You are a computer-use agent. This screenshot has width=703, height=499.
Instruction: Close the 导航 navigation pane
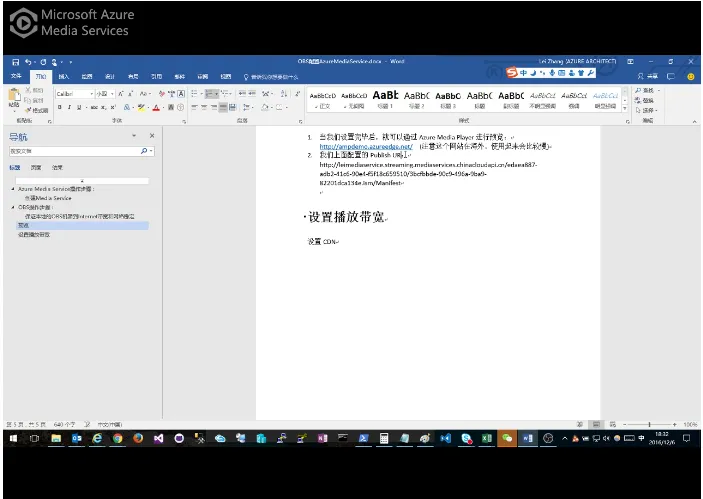(152, 135)
